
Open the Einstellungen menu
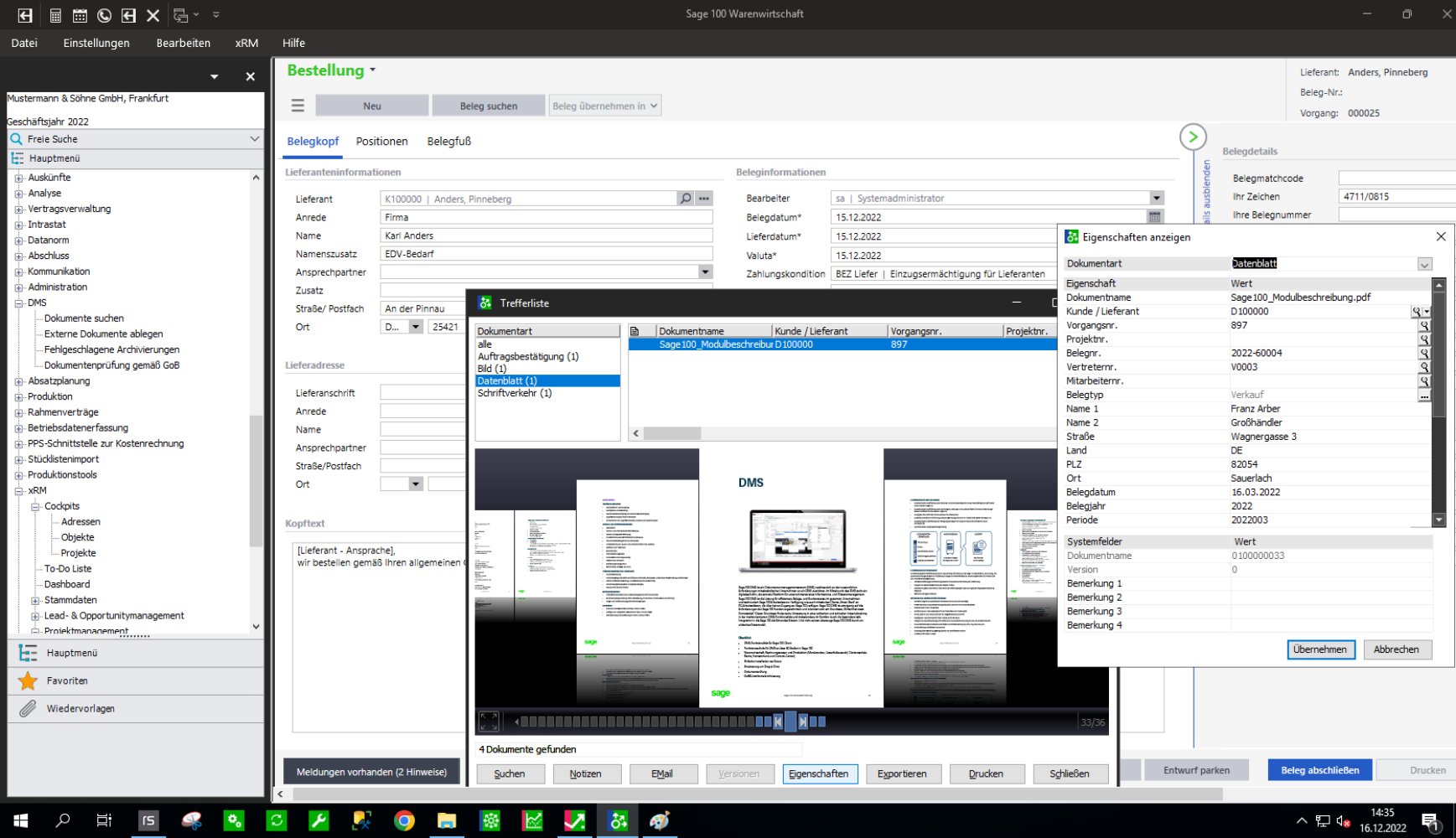(x=96, y=43)
